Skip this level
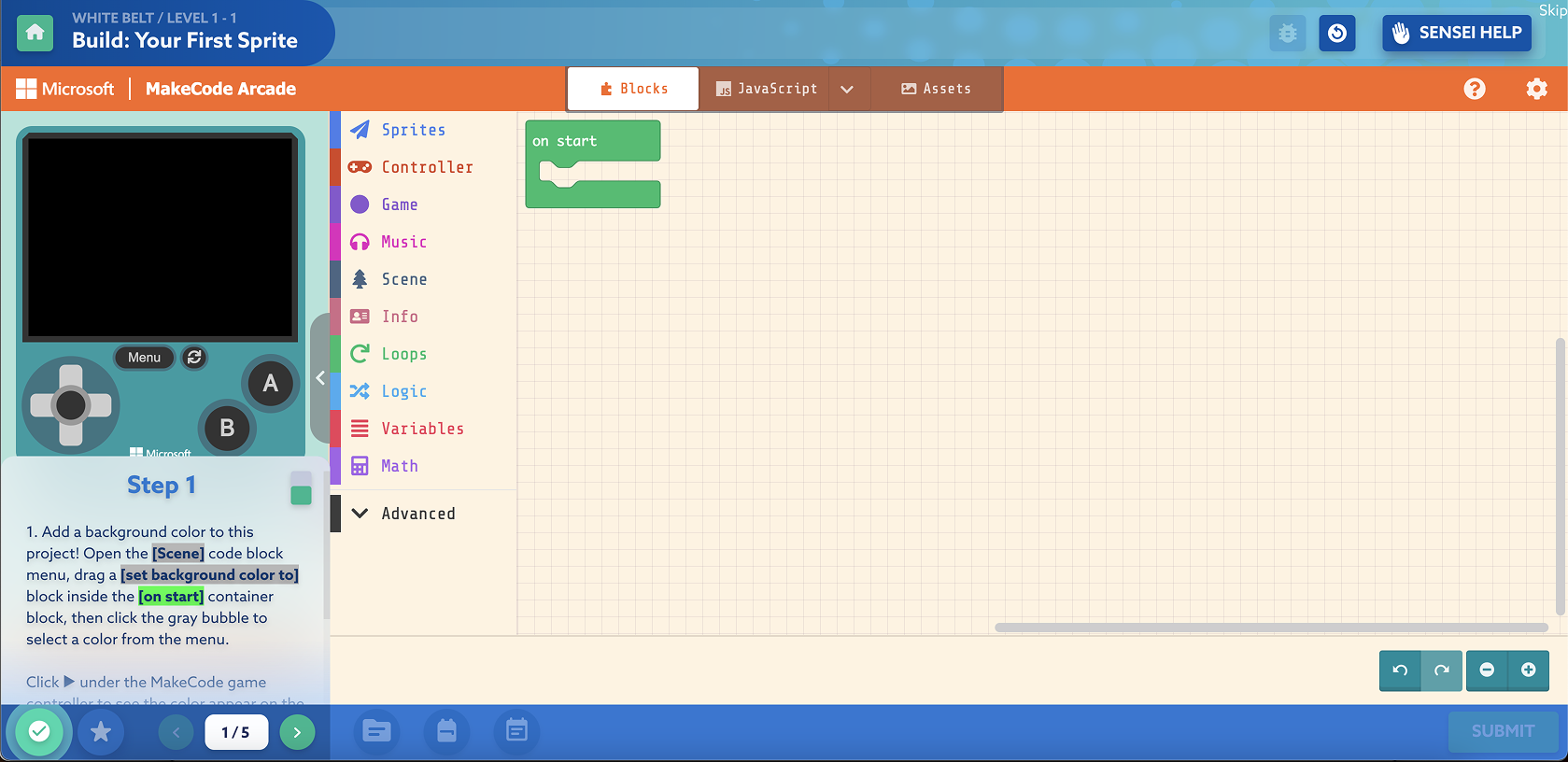This screenshot has width=1568, height=762. 1552,9
